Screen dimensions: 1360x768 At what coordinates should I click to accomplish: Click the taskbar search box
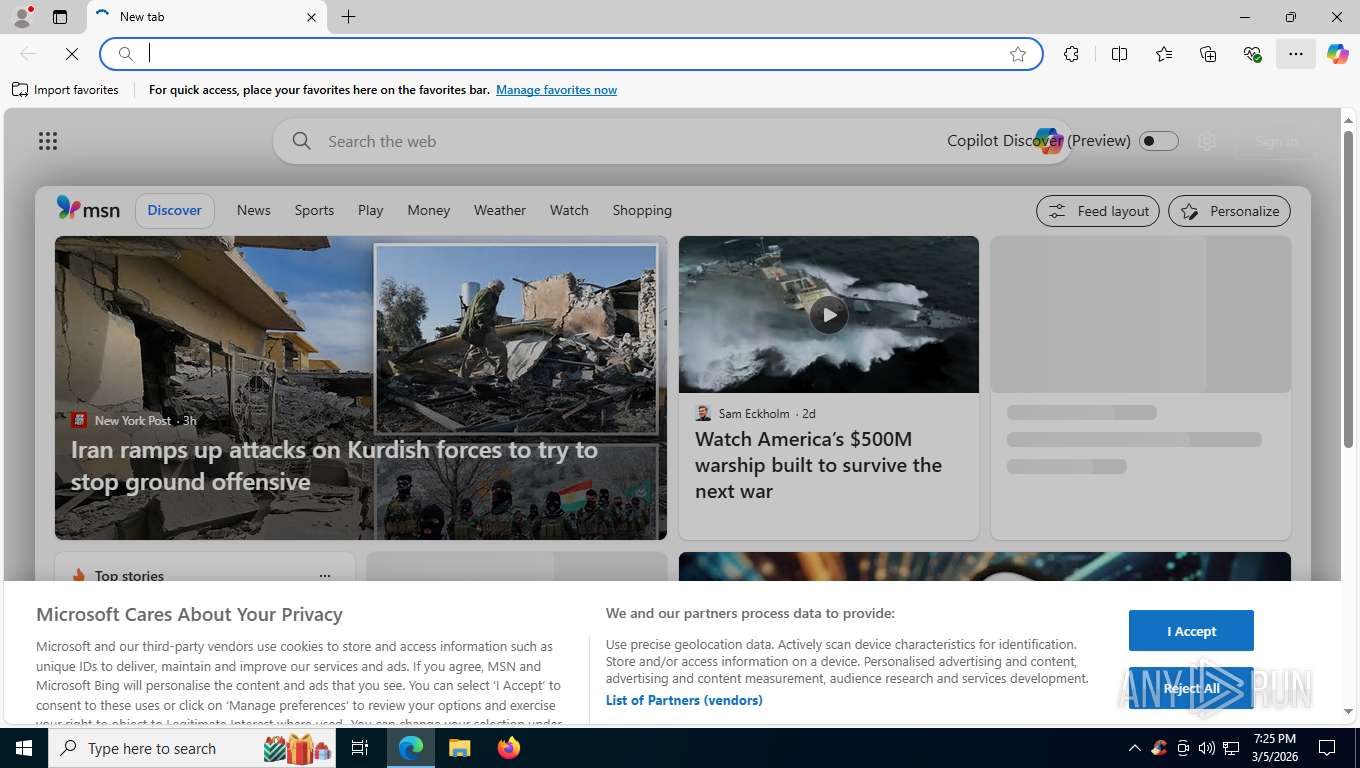pos(192,748)
